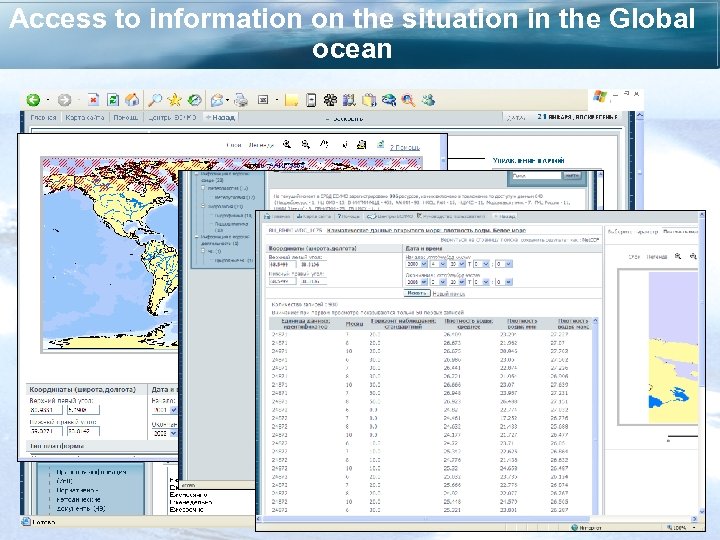Click the export icon beside the Помощь link
Screen dimensions: 720x540
(381, 145)
